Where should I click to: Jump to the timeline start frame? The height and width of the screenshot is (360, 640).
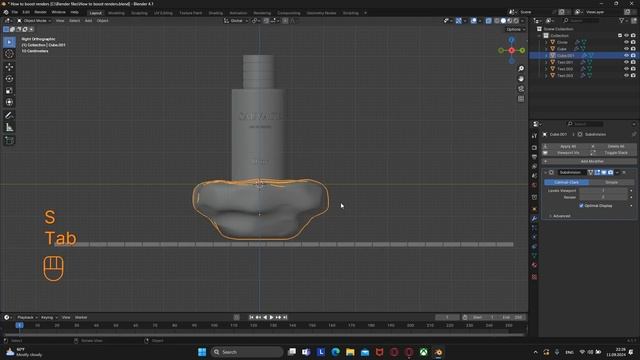point(251,317)
